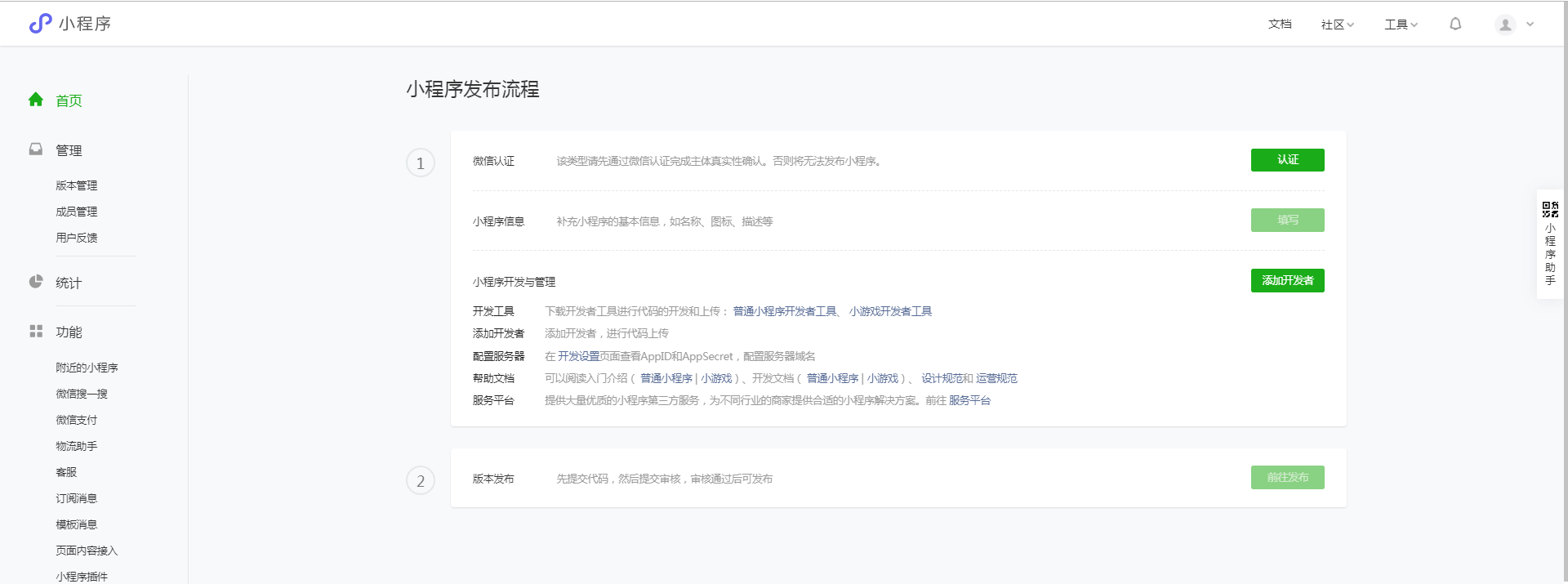Open the 运营规范 link

click(x=996, y=378)
